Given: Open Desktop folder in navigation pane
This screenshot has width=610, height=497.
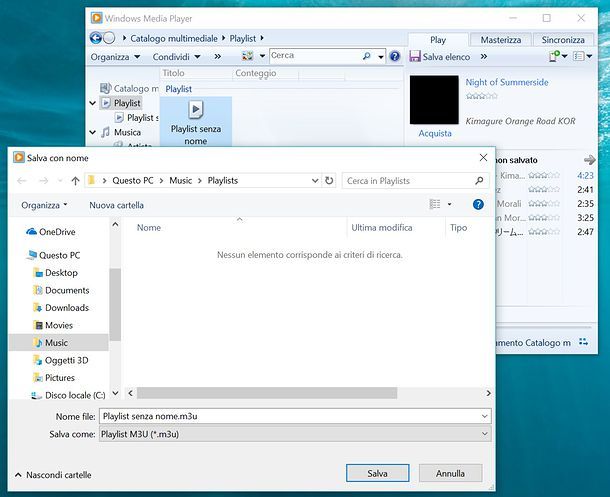Looking at the screenshot, I should pyautogui.click(x=55, y=273).
